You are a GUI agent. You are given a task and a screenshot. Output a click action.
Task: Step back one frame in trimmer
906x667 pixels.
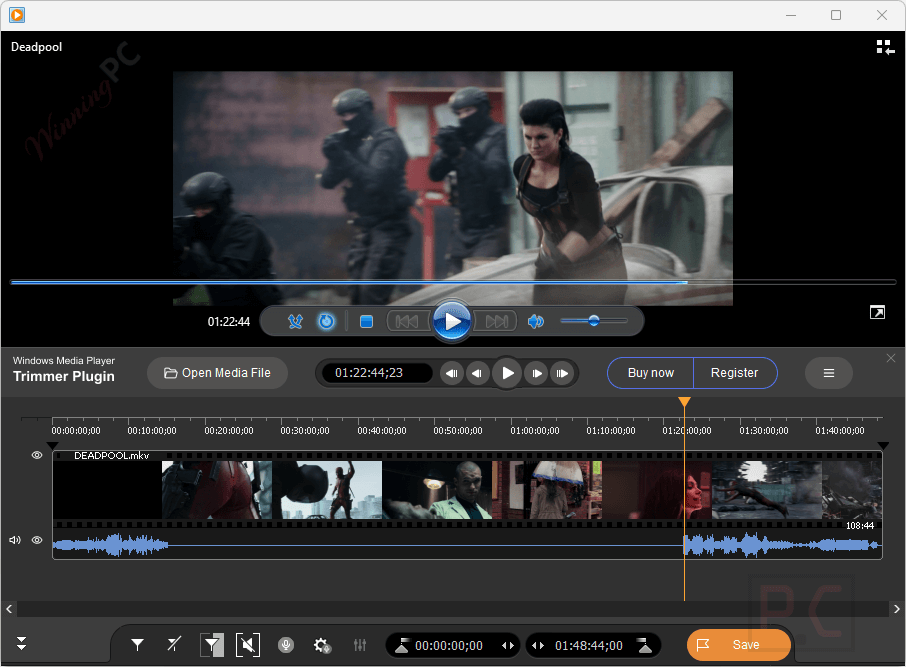(477, 373)
